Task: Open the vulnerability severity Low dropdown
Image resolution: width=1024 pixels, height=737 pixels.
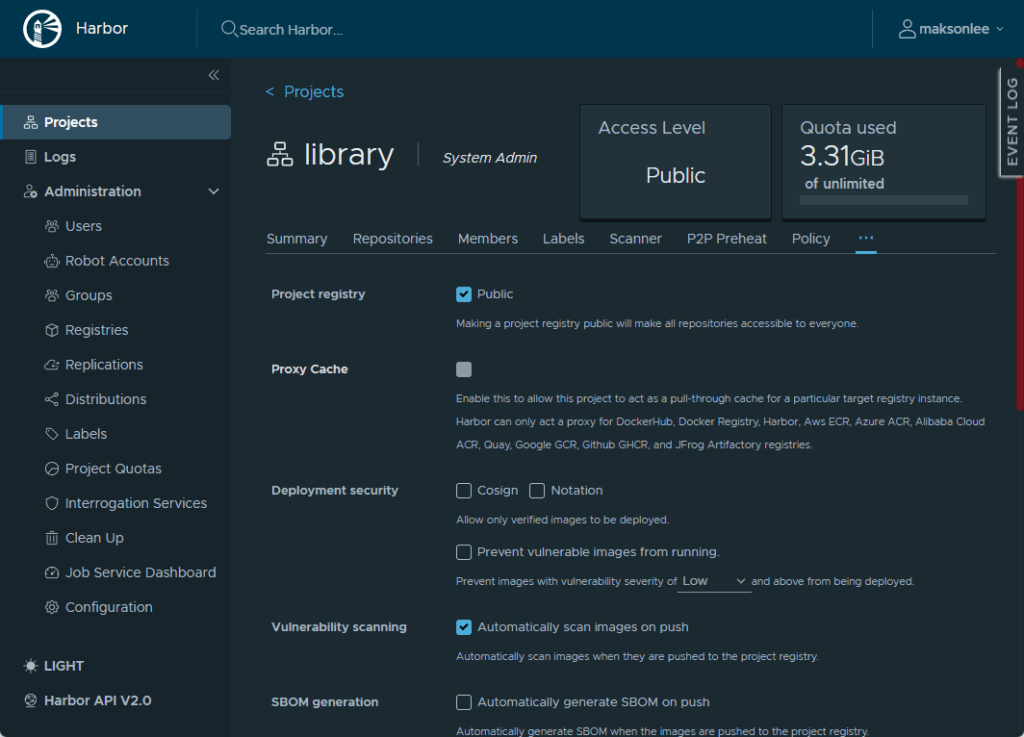Action: (x=714, y=581)
